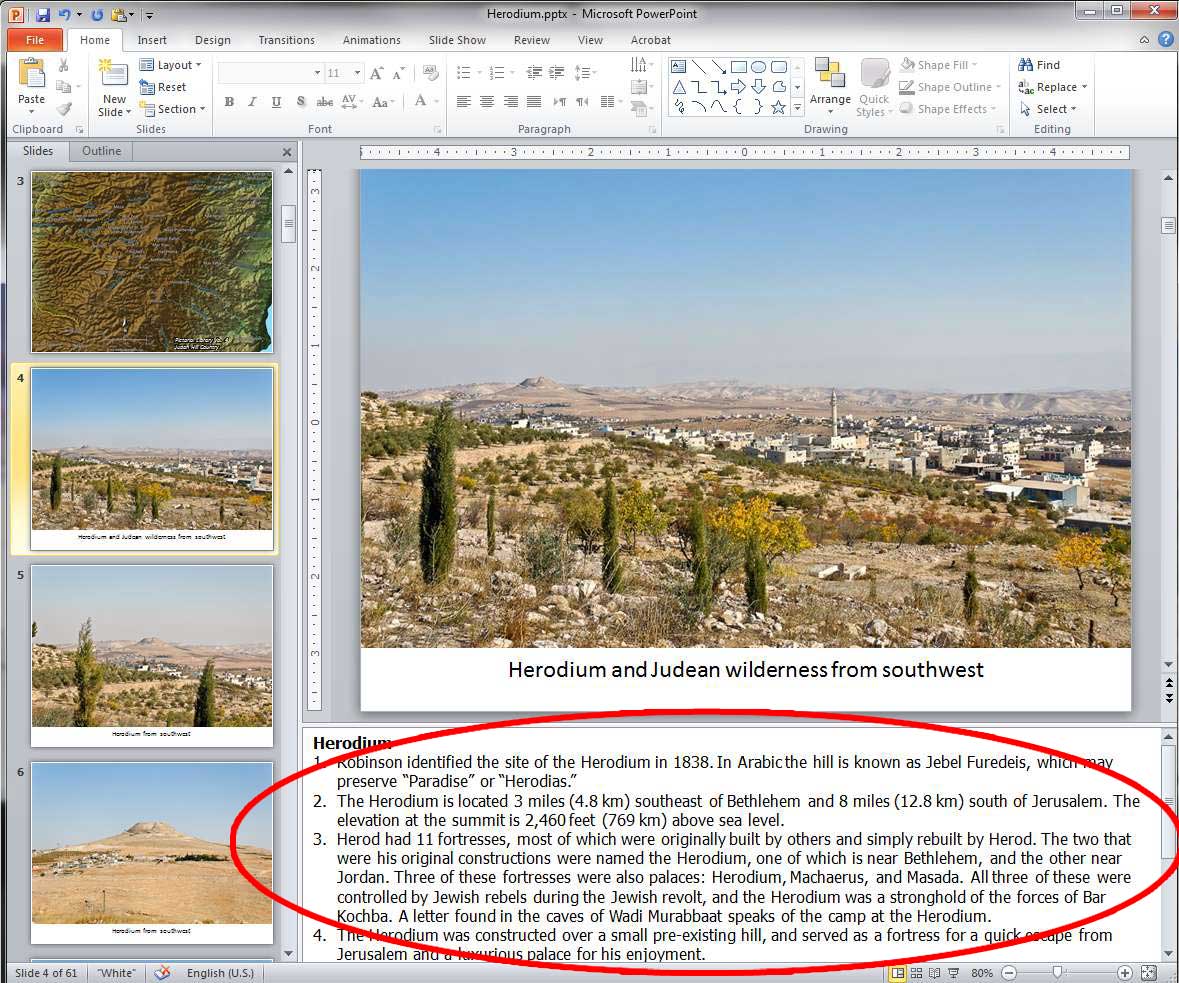The width and height of the screenshot is (1179, 983).
Task: Select the slide 5 thumbnail
Action: tap(151, 655)
